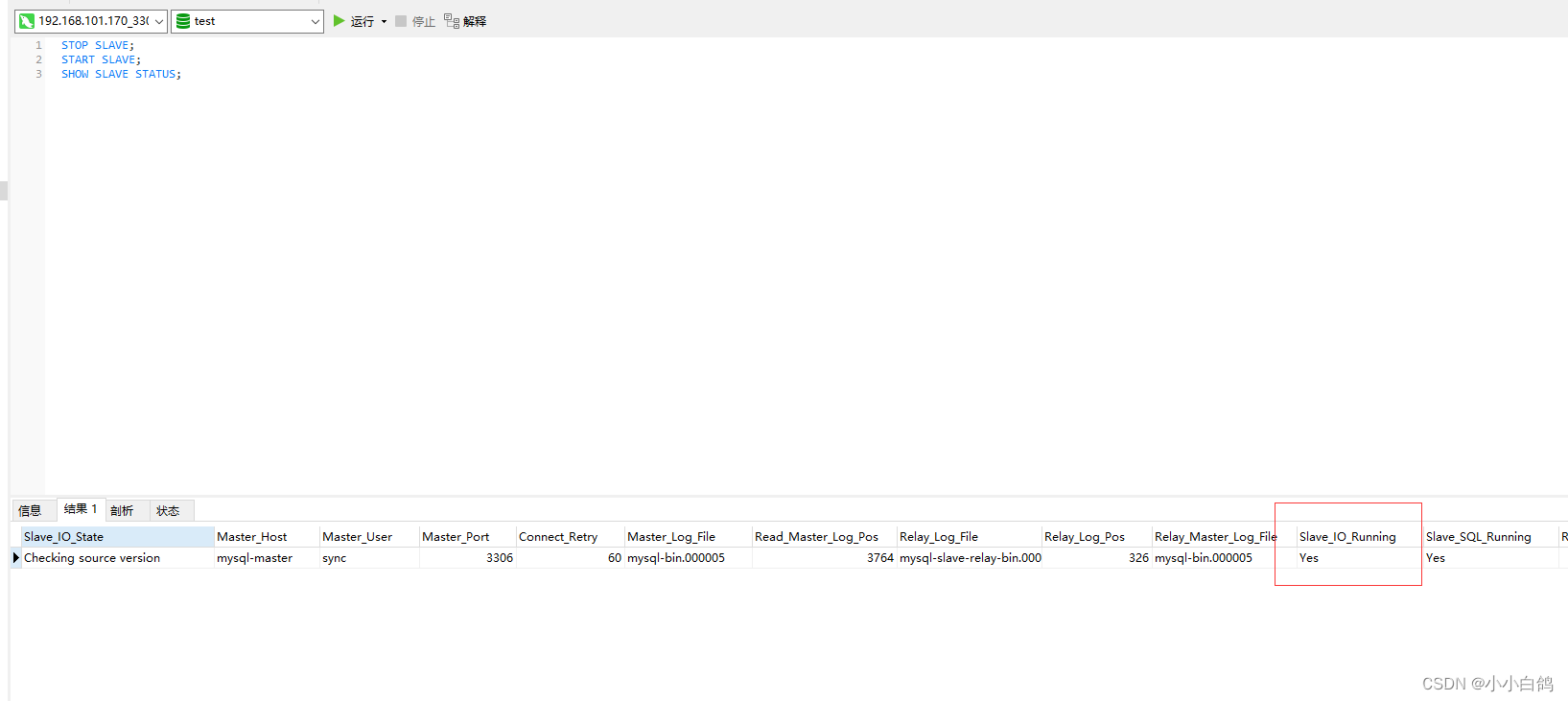The width and height of the screenshot is (1568, 701).
Task: Click the Master_Port column header
Action: pos(468,537)
